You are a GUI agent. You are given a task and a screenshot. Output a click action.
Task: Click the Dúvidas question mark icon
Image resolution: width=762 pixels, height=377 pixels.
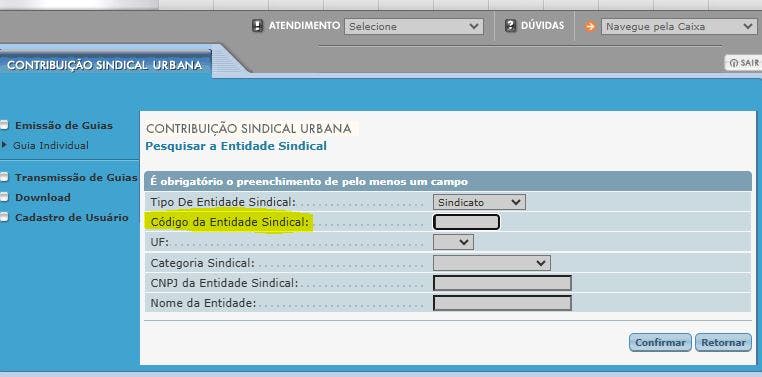510,26
